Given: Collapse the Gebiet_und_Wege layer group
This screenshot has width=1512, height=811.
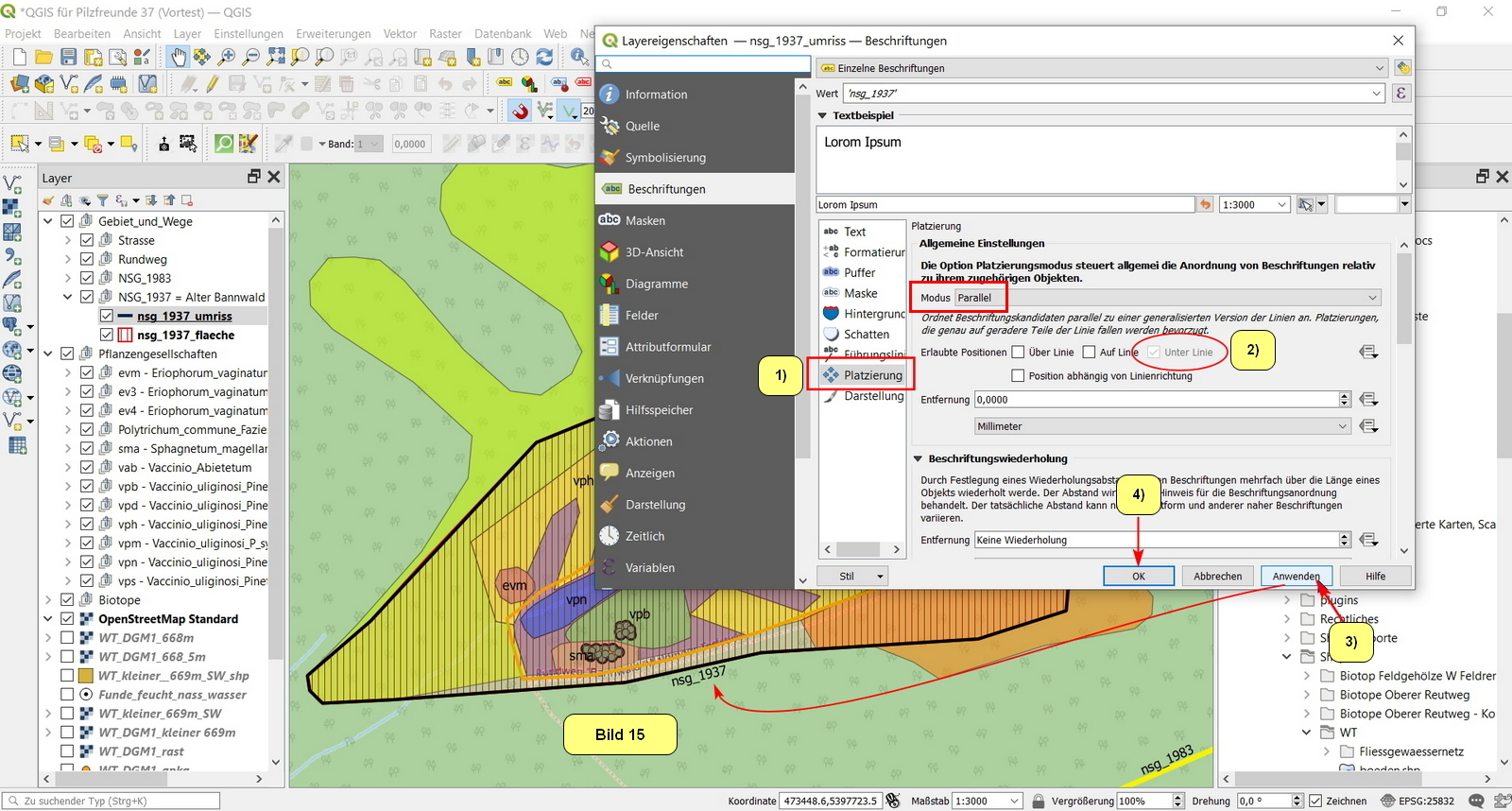Looking at the screenshot, I should coord(48,221).
